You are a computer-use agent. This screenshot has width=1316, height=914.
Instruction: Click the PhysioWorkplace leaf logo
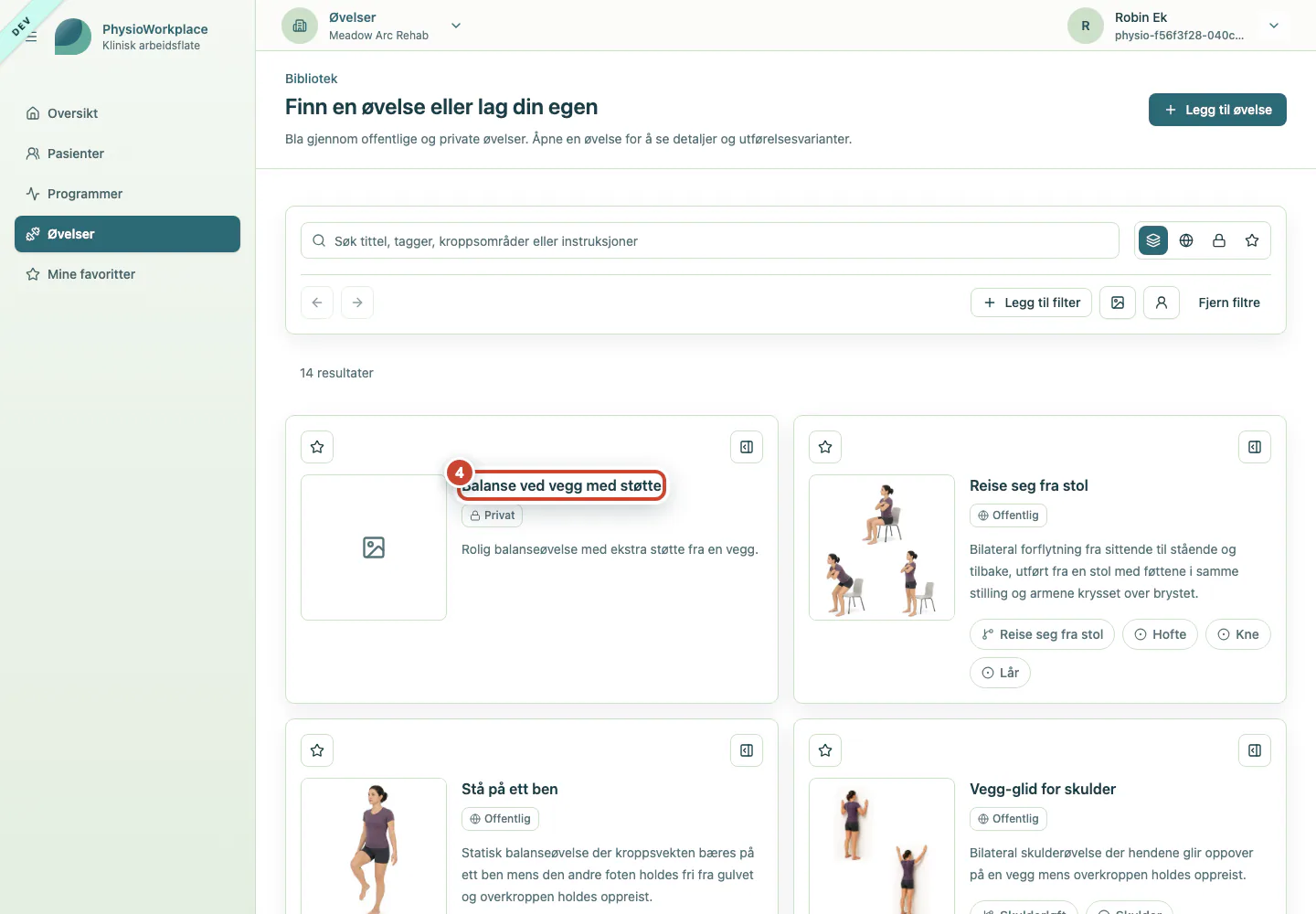[x=73, y=37]
